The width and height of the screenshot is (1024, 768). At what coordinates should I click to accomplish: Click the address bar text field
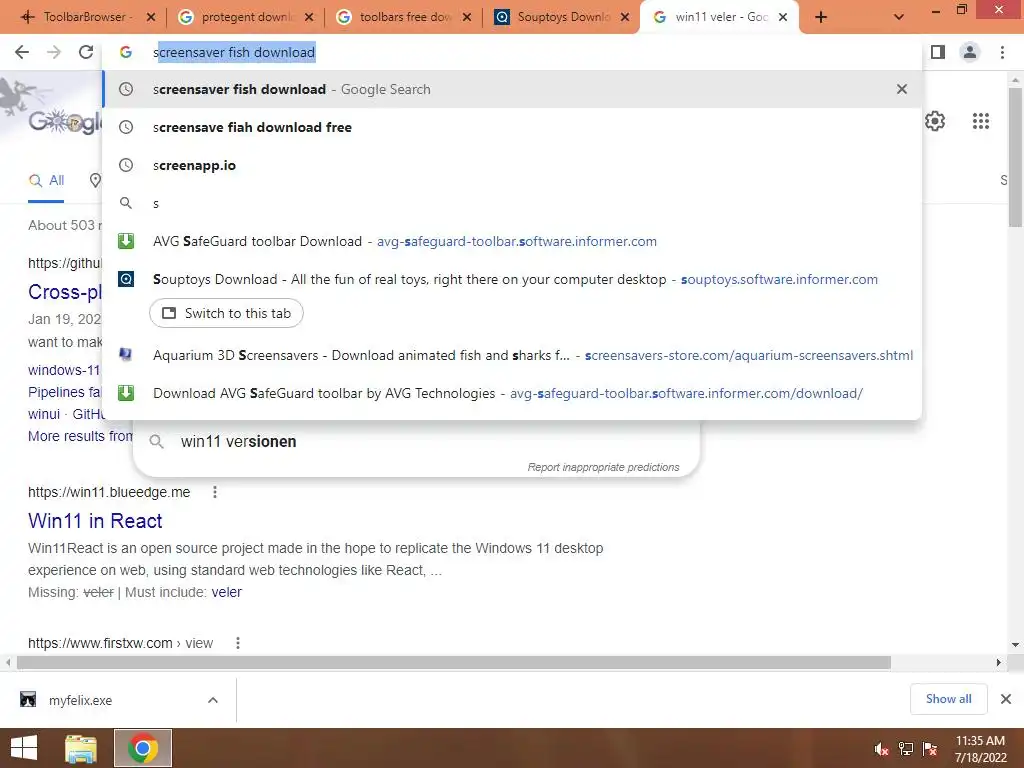[x=513, y=52]
